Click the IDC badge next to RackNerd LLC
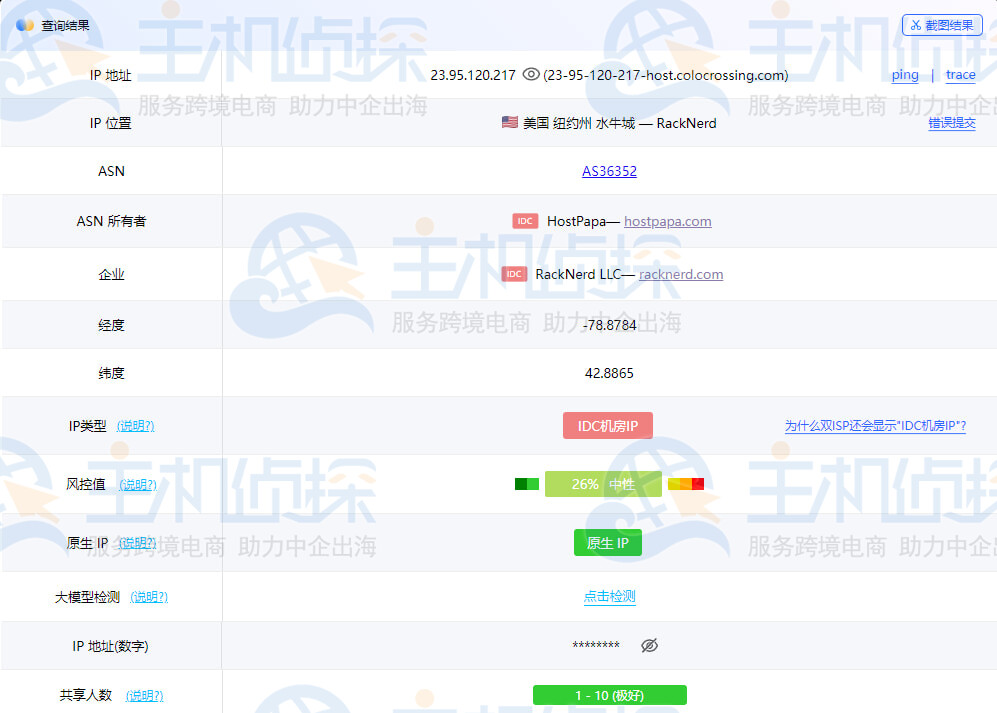The image size is (997, 713). [514, 274]
